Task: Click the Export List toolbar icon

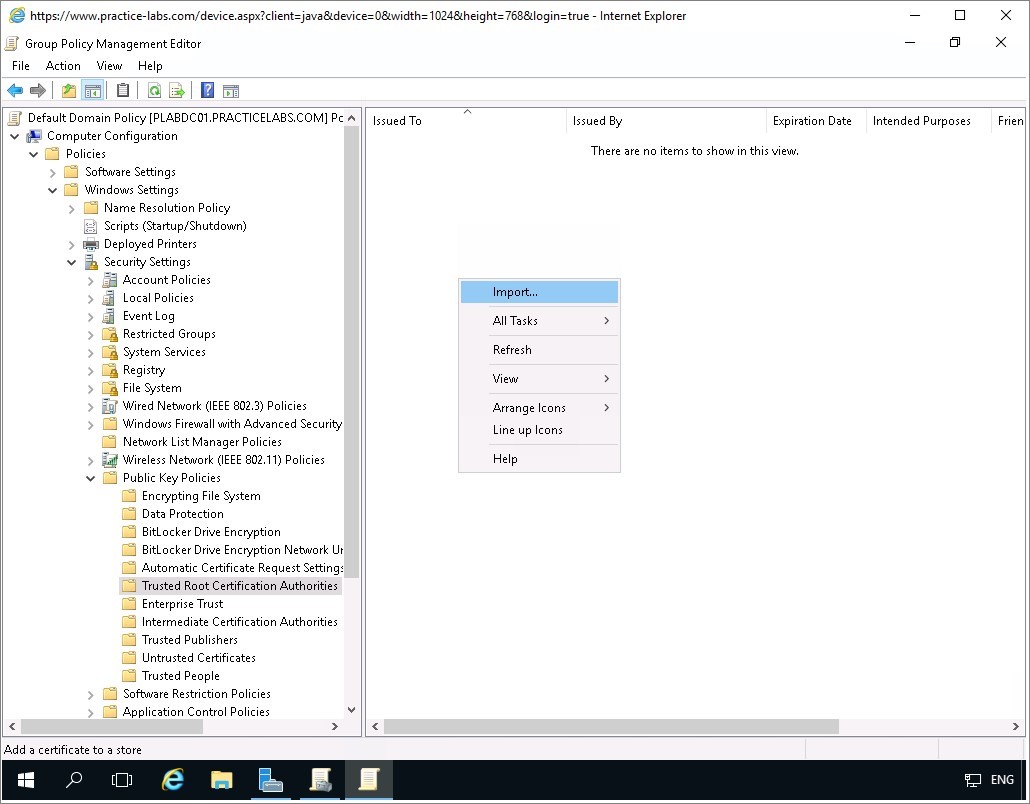Action: [177, 91]
